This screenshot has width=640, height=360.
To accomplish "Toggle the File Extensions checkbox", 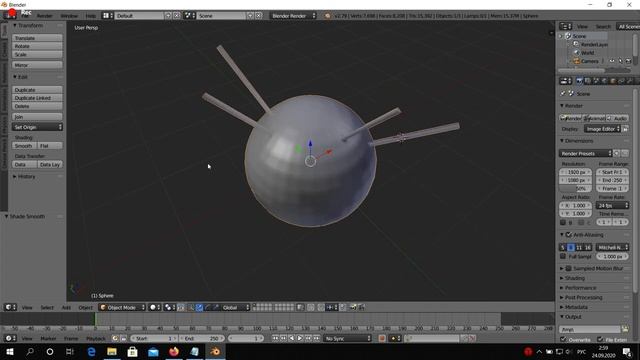I will coord(600,339).
